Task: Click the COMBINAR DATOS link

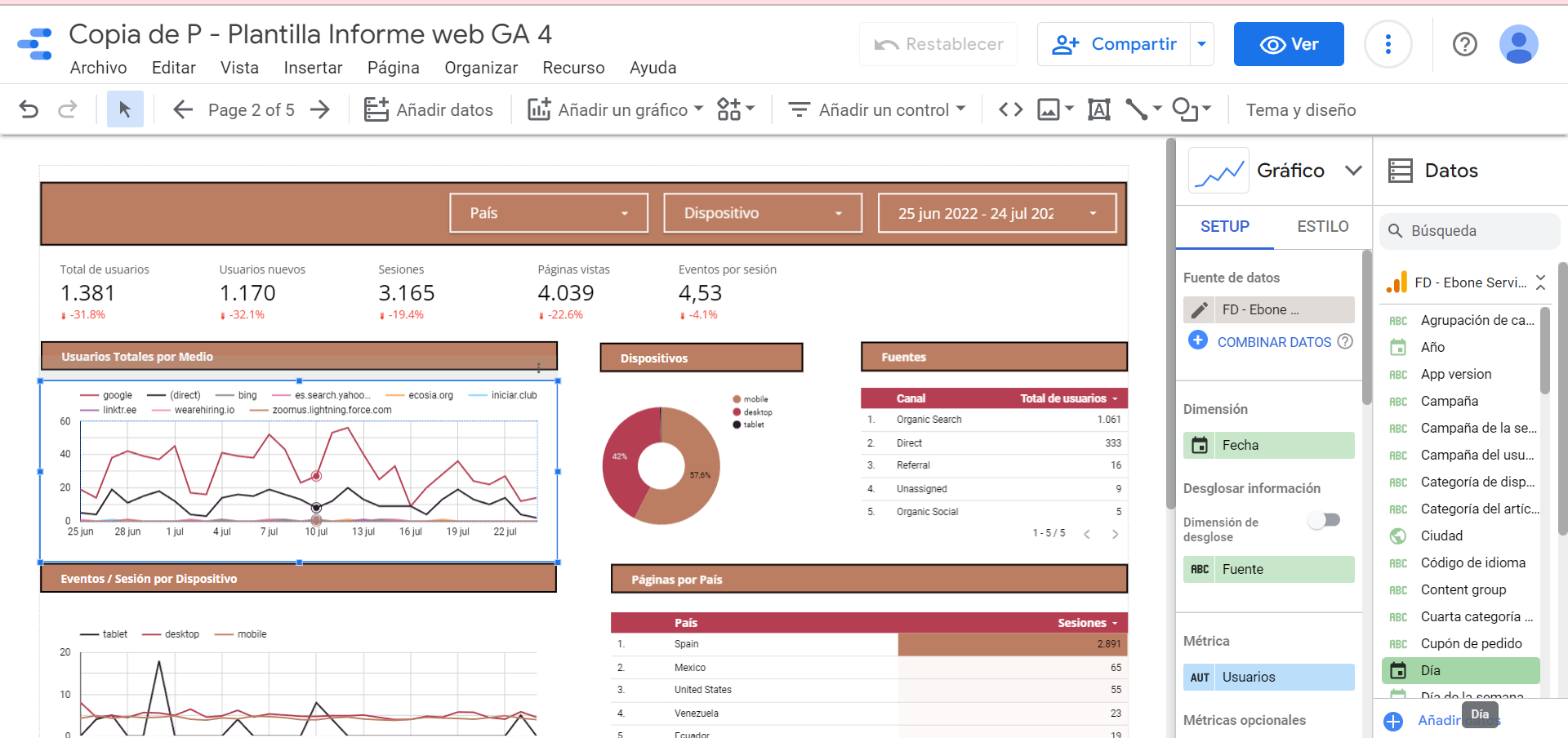Action: [1273, 342]
